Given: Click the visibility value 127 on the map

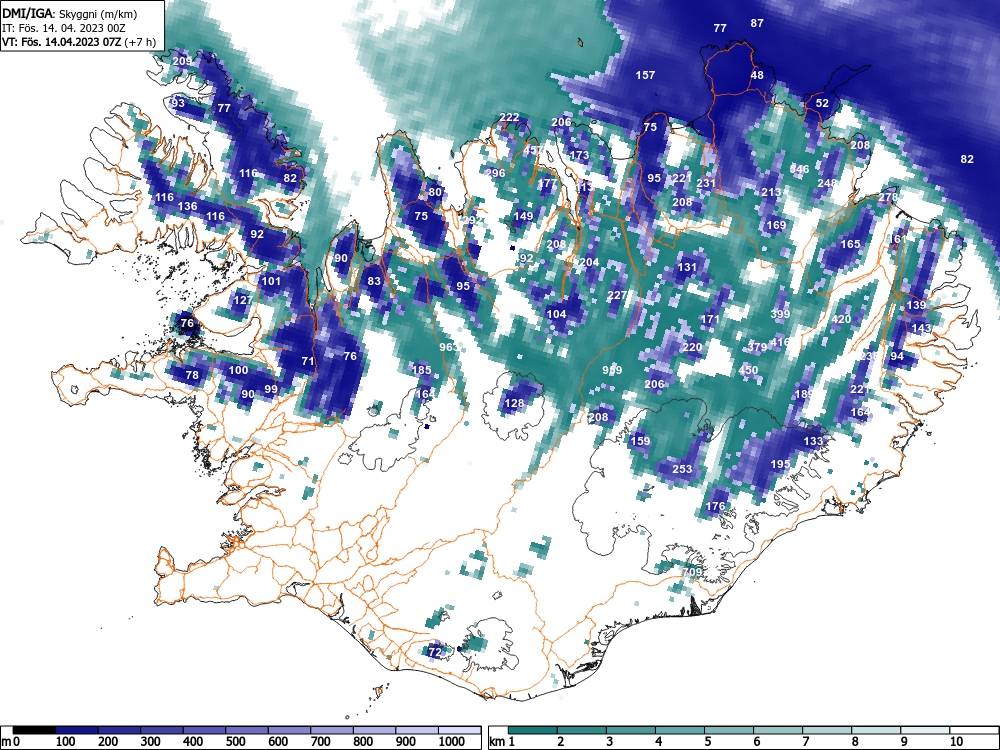Looking at the screenshot, I should (x=244, y=300).
